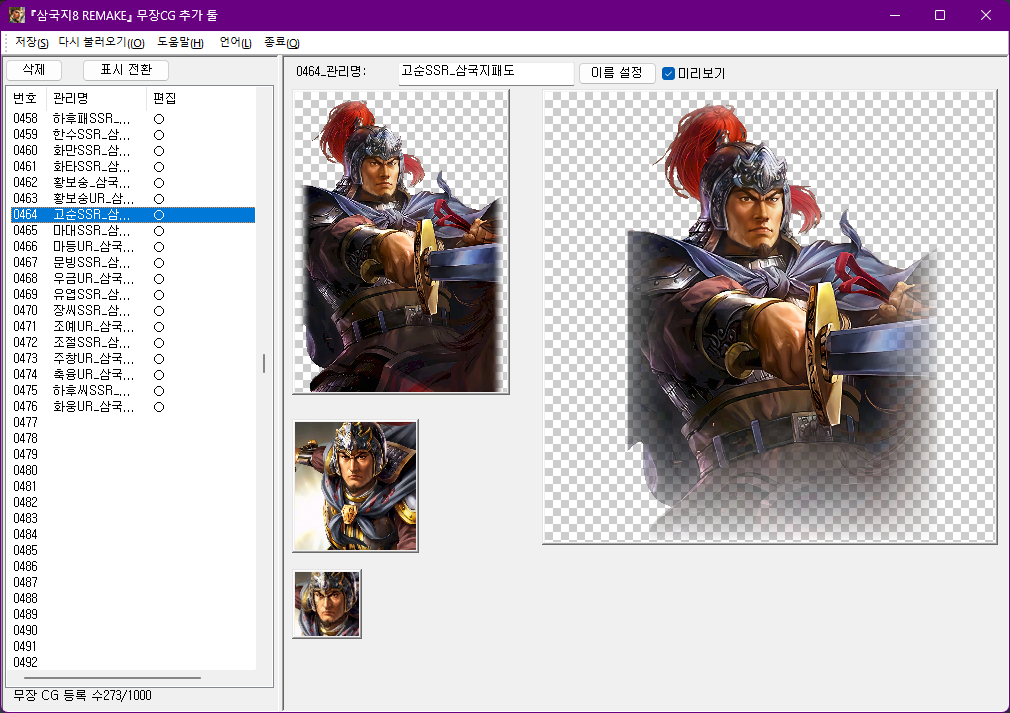Open the 다시 불러오기(O) menu

pyautogui.click(x=101, y=43)
